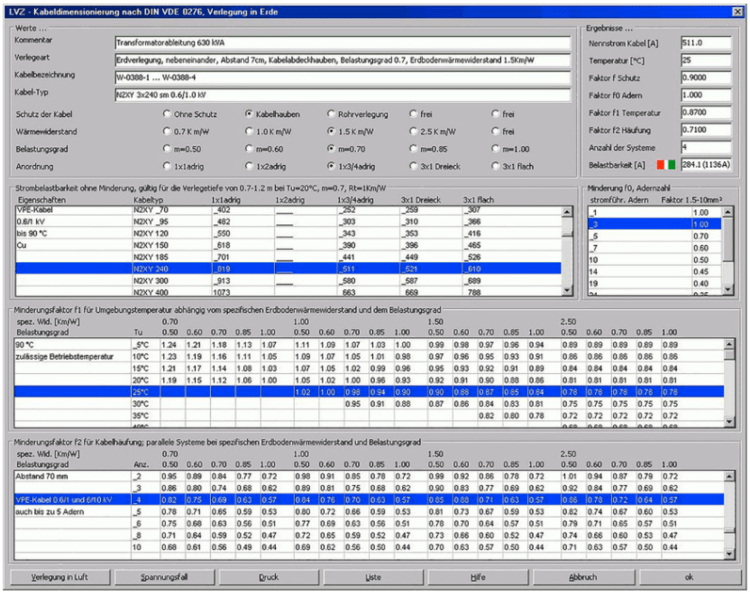Choose 'Rohrverlegung' as cable protection

tap(332, 114)
